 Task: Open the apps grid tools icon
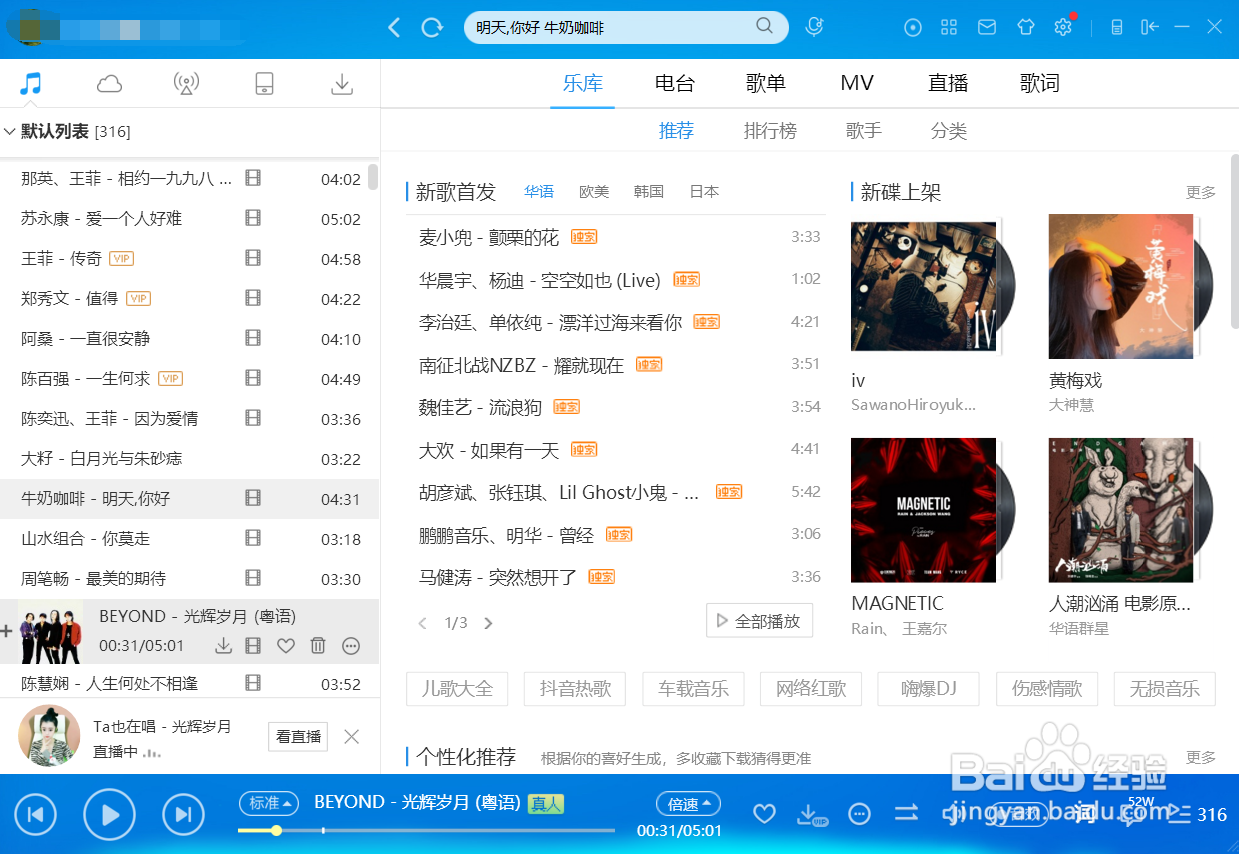pyautogui.click(x=949, y=28)
